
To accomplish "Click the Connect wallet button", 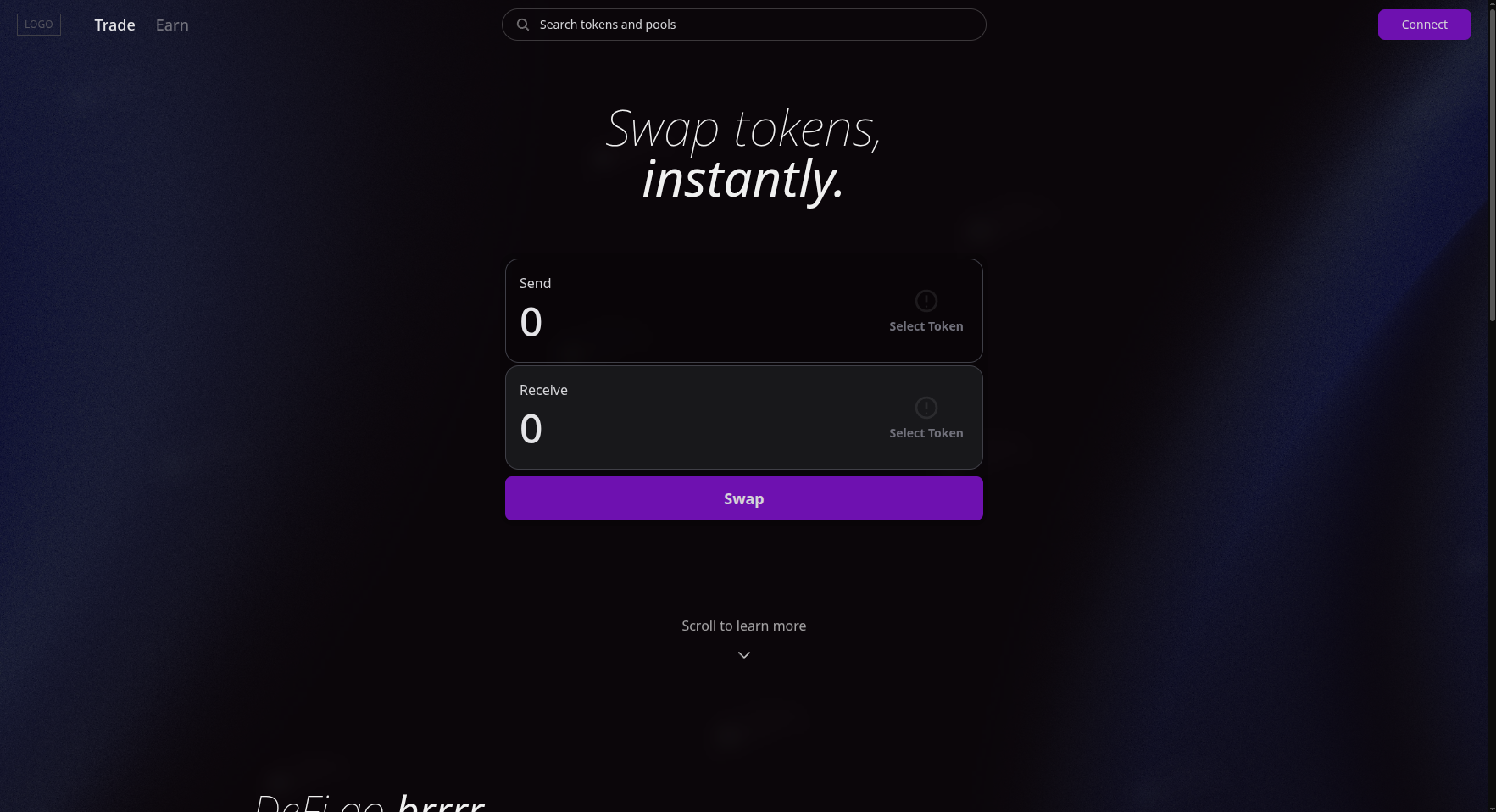I will pos(1425,25).
